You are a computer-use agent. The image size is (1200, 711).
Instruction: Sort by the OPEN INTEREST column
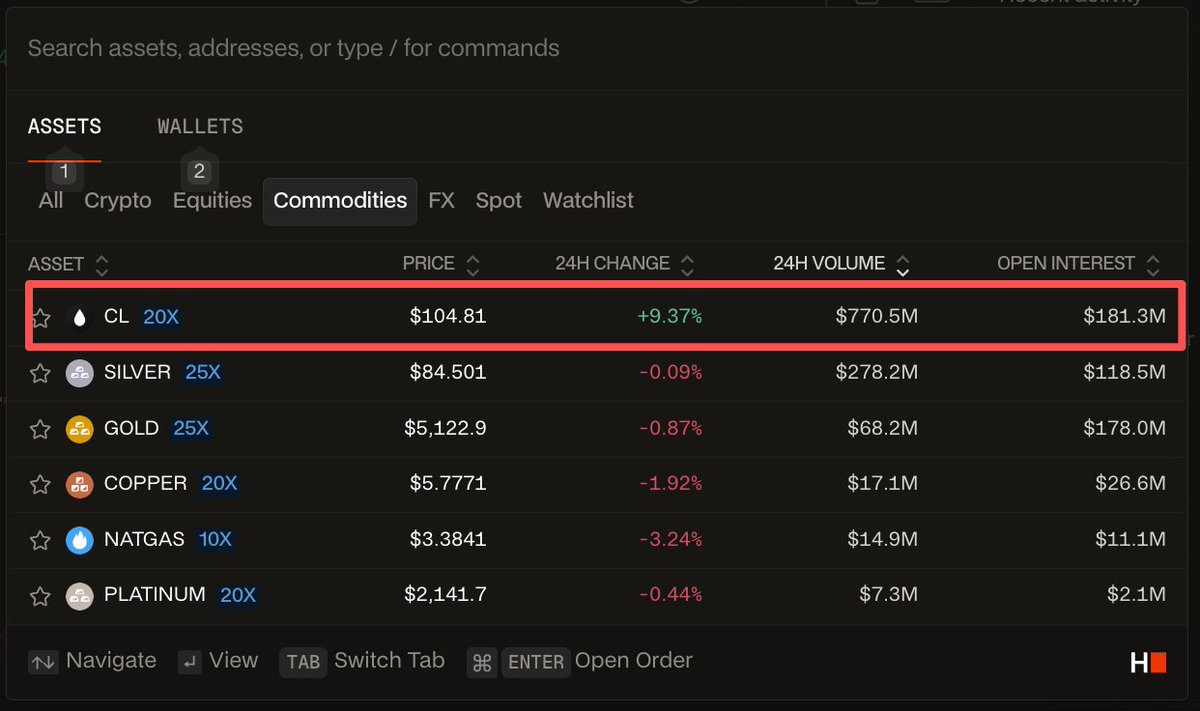[1153, 265]
